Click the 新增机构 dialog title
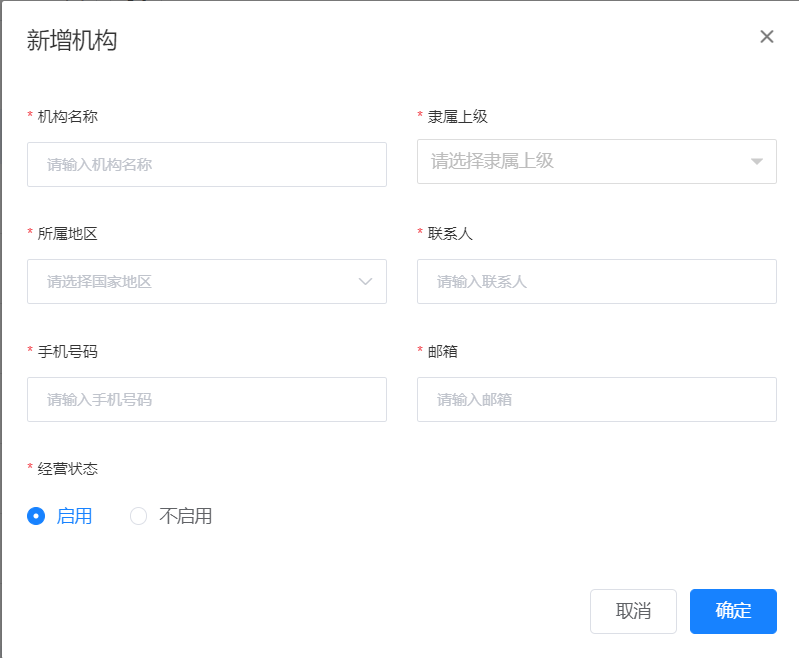This screenshot has height=658, width=799. click(72, 40)
